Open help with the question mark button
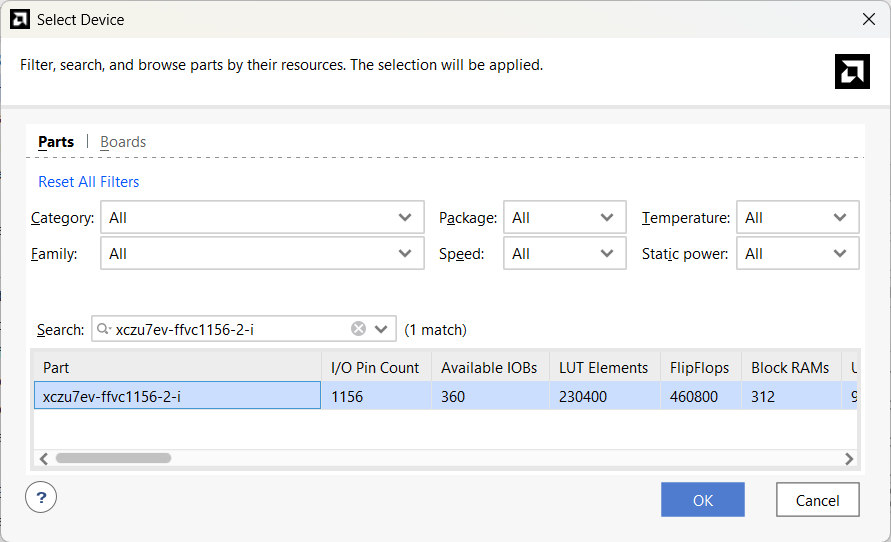 (41, 497)
